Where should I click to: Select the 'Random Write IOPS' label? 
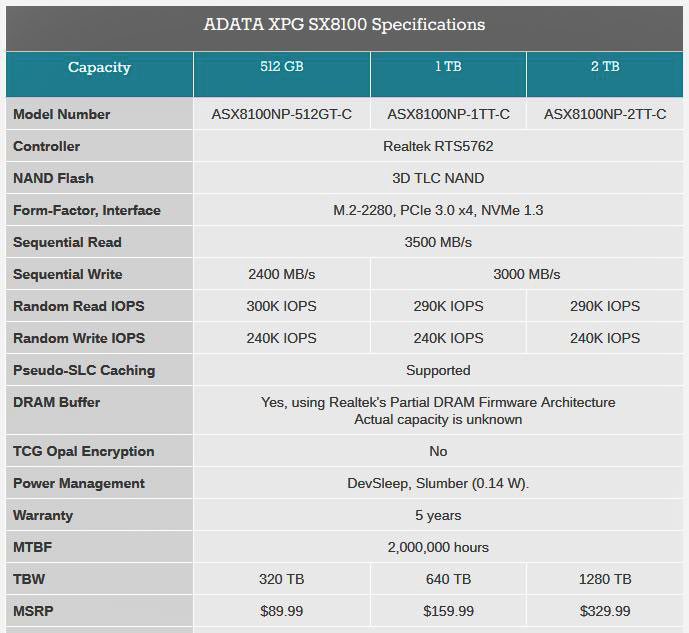[x=79, y=338]
